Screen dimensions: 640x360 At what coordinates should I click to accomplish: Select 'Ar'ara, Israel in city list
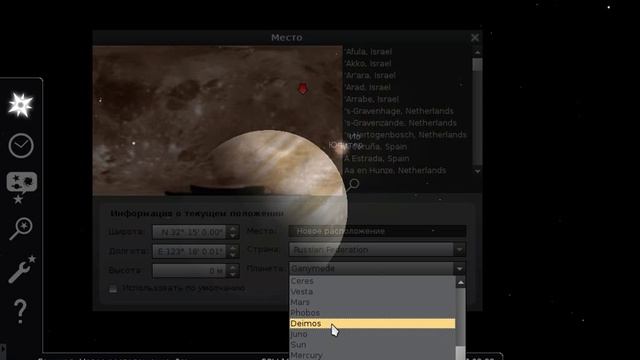click(x=370, y=76)
